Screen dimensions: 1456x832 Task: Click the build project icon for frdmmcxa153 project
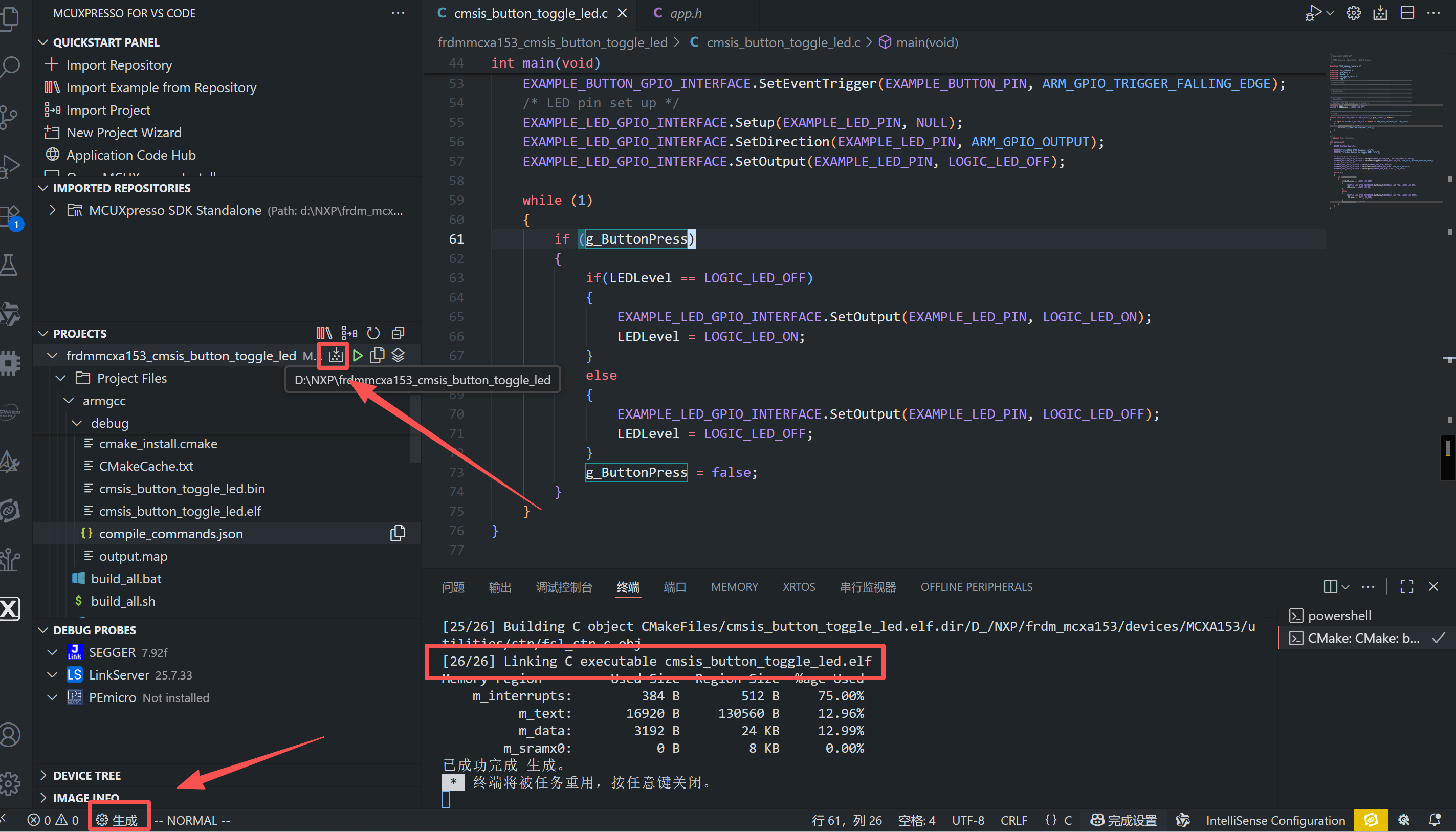[x=336, y=356]
